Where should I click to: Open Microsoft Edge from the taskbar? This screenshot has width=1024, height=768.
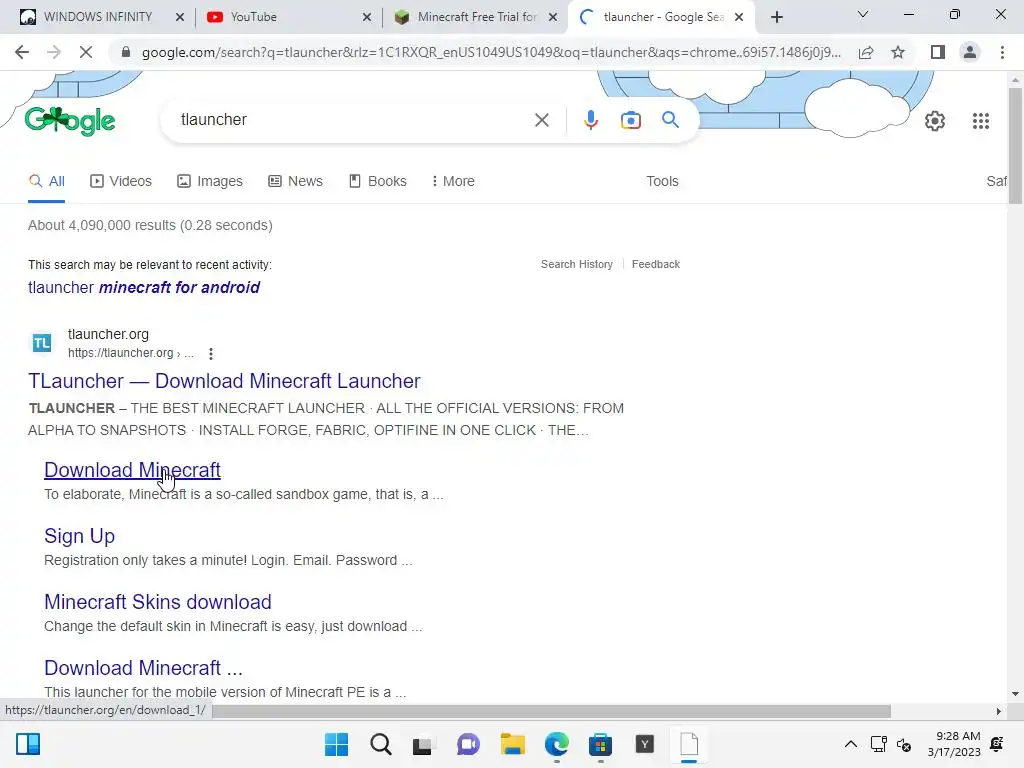point(556,744)
